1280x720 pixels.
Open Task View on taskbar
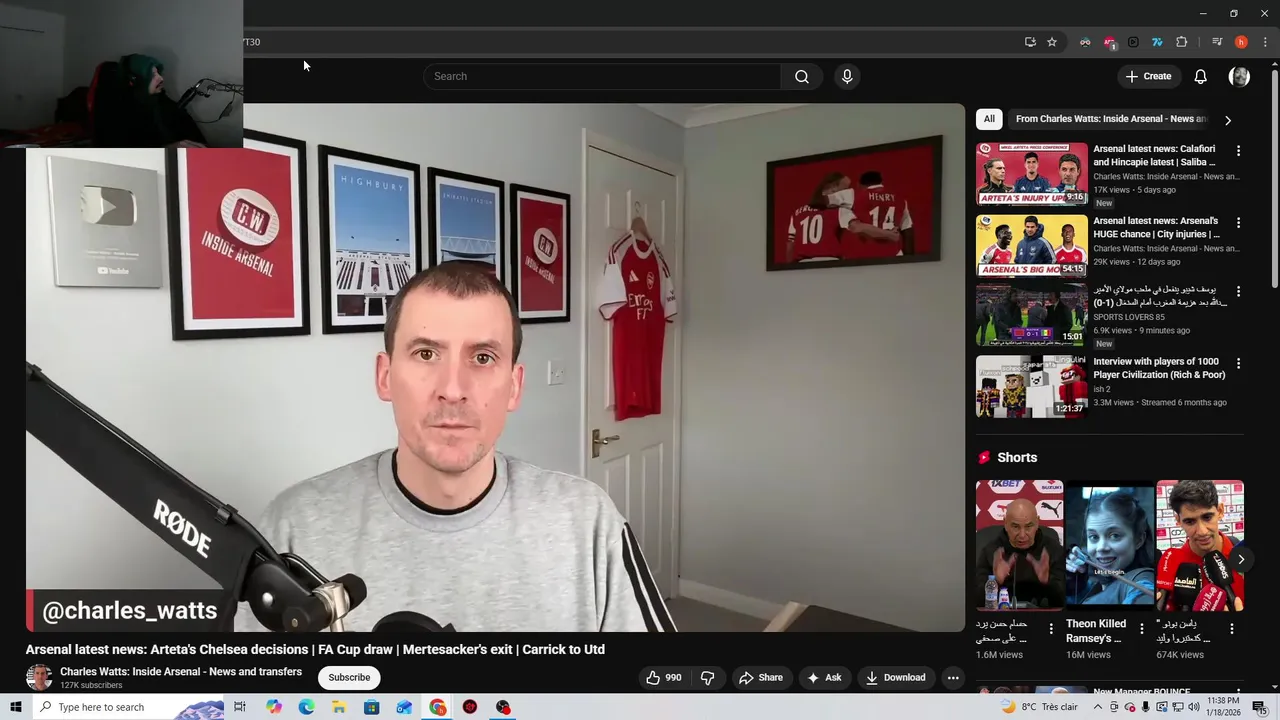point(240,707)
